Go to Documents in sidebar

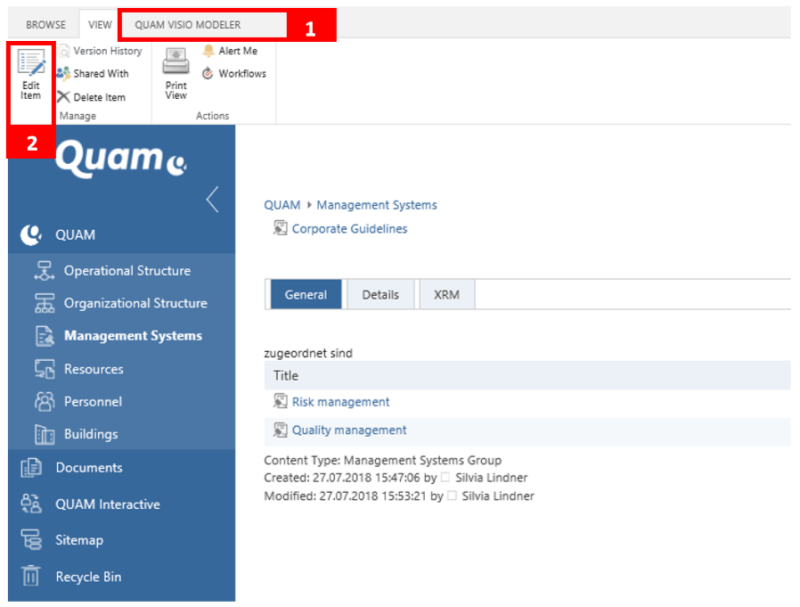(x=89, y=468)
